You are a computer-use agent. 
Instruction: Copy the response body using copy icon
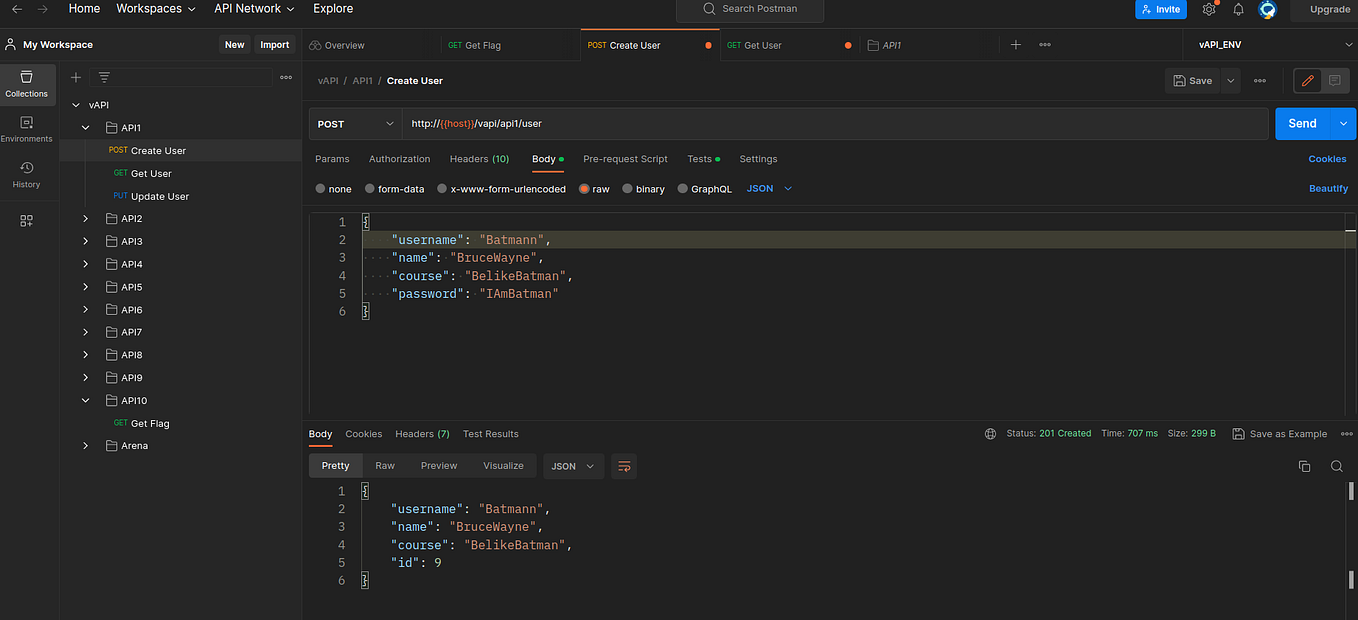click(1305, 466)
